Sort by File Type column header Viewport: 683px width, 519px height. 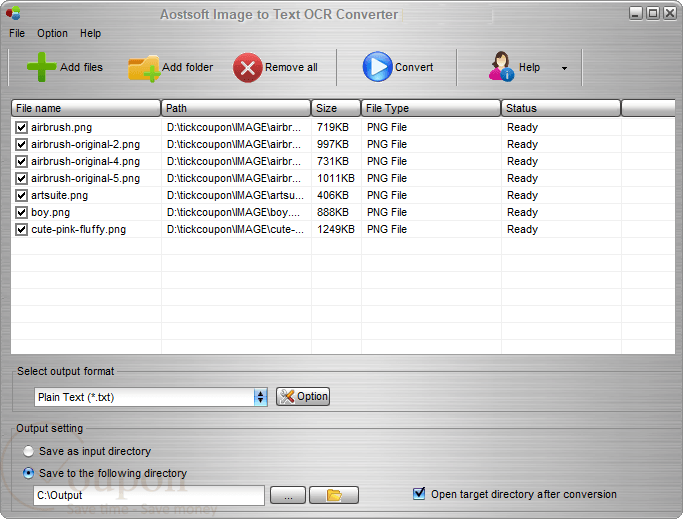click(x=431, y=108)
